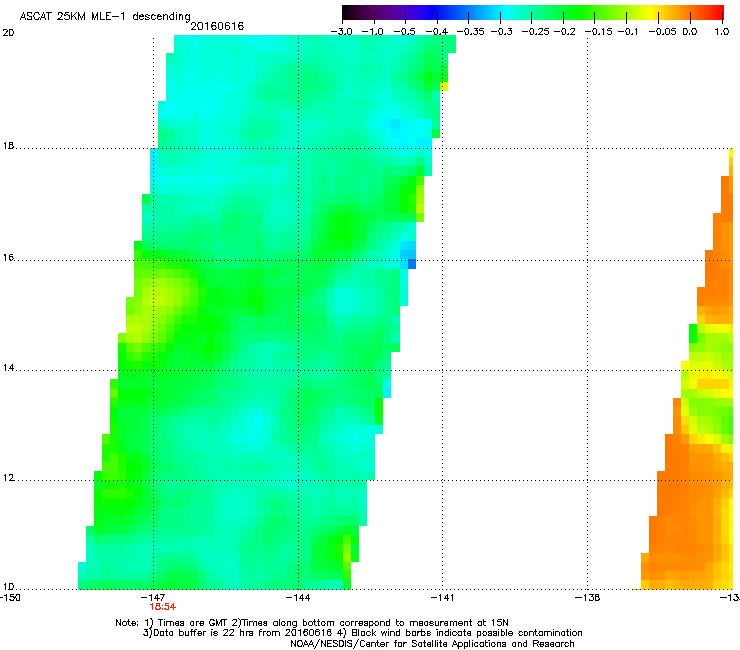This screenshot has width=740, height=650.
Task: Click latitude axis label 18
Action: click(x=8, y=146)
